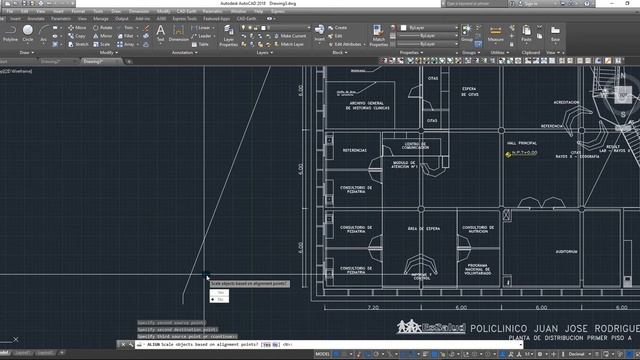Expand the Draw panel
This screenshot has height=360, width=640.
[x=27, y=52]
